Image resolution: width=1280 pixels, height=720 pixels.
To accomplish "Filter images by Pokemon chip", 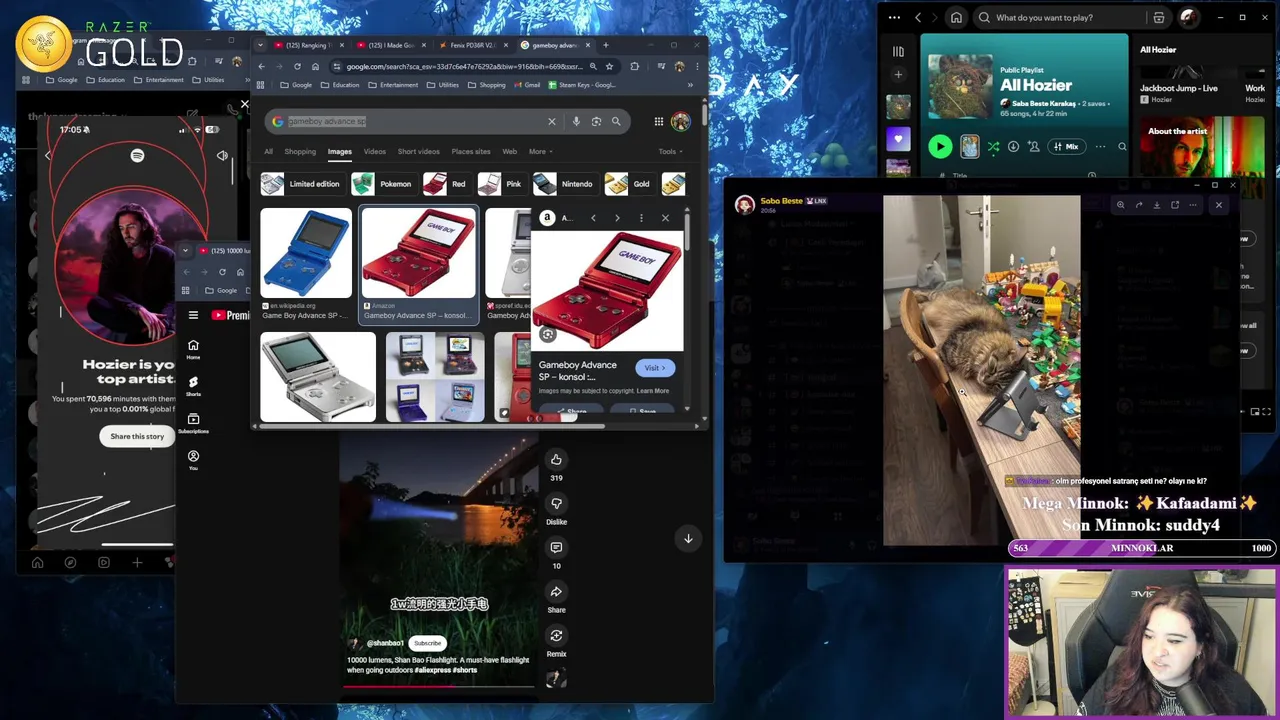I will pos(383,184).
